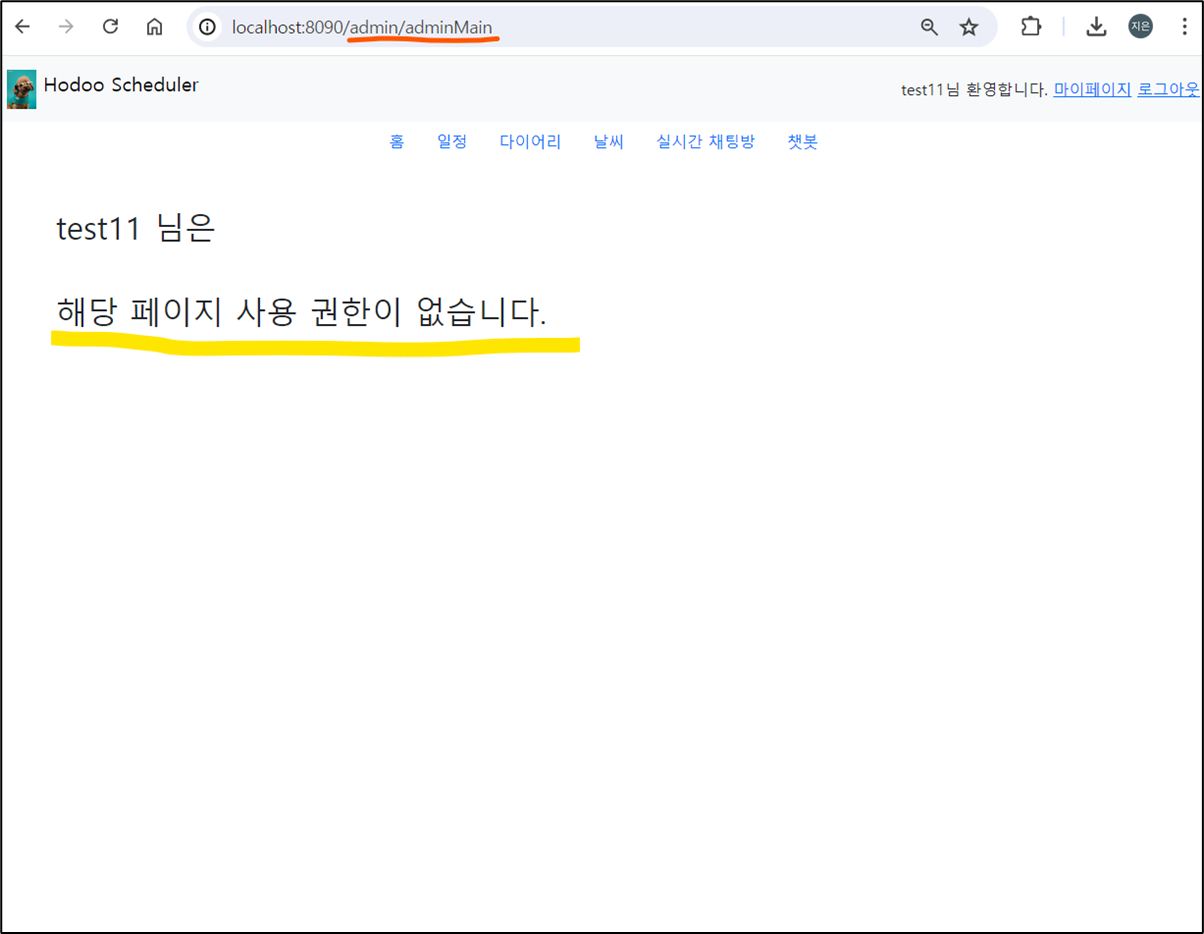Image resolution: width=1204 pixels, height=934 pixels.
Task: View site information icon in address bar
Action: (x=207, y=27)
